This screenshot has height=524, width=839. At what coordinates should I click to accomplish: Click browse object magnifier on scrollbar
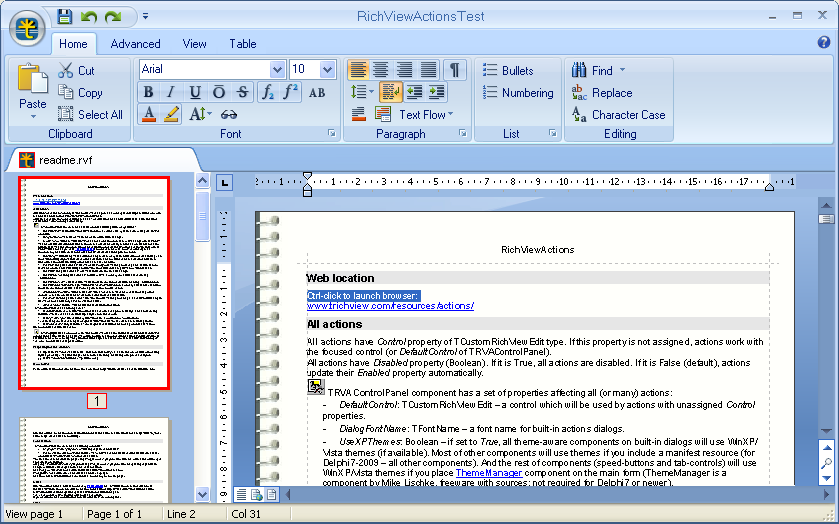pos(827,463)
